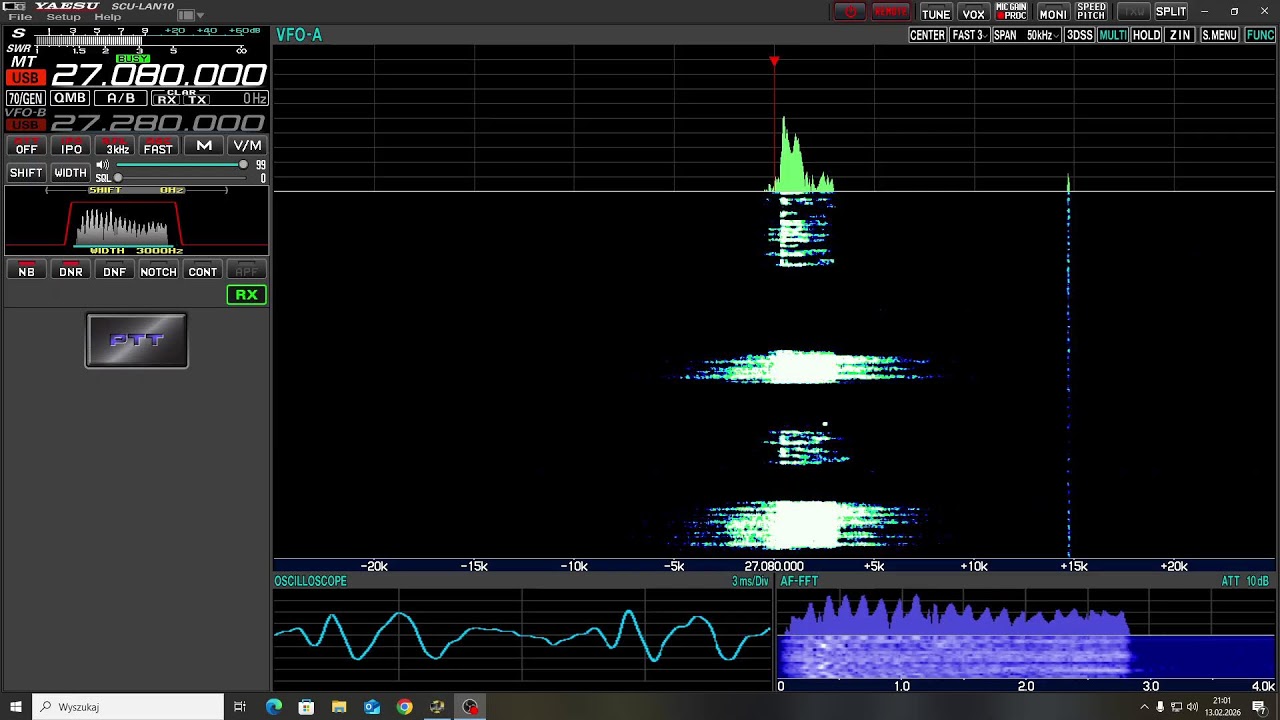This screenshot has height=720, width=1280.
Task: Click the ZIN zero-in button
Action: 1180,35
